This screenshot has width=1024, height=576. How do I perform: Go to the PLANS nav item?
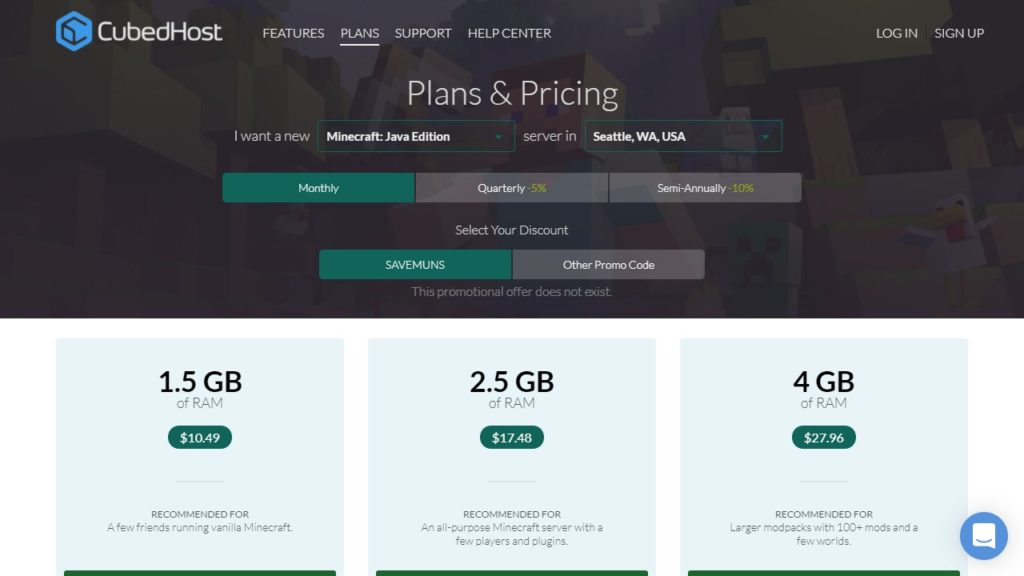pos(359,33)
